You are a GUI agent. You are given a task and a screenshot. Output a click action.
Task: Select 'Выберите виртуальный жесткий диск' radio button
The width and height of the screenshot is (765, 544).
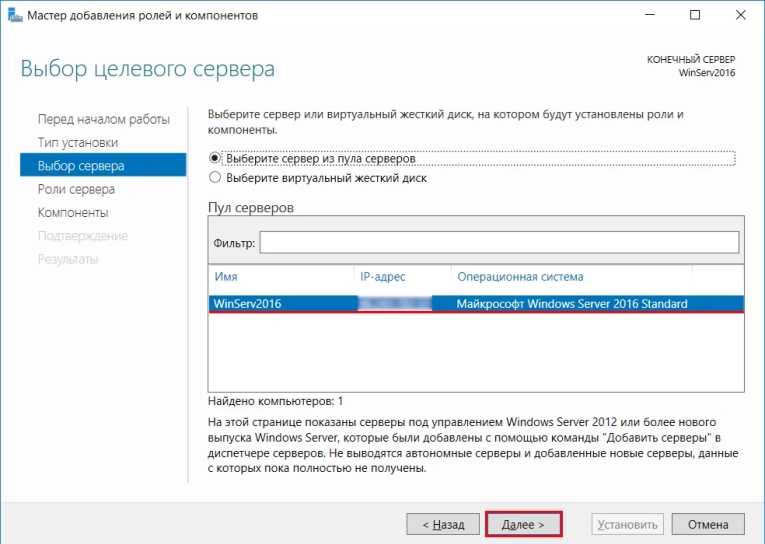coord(214,178)
